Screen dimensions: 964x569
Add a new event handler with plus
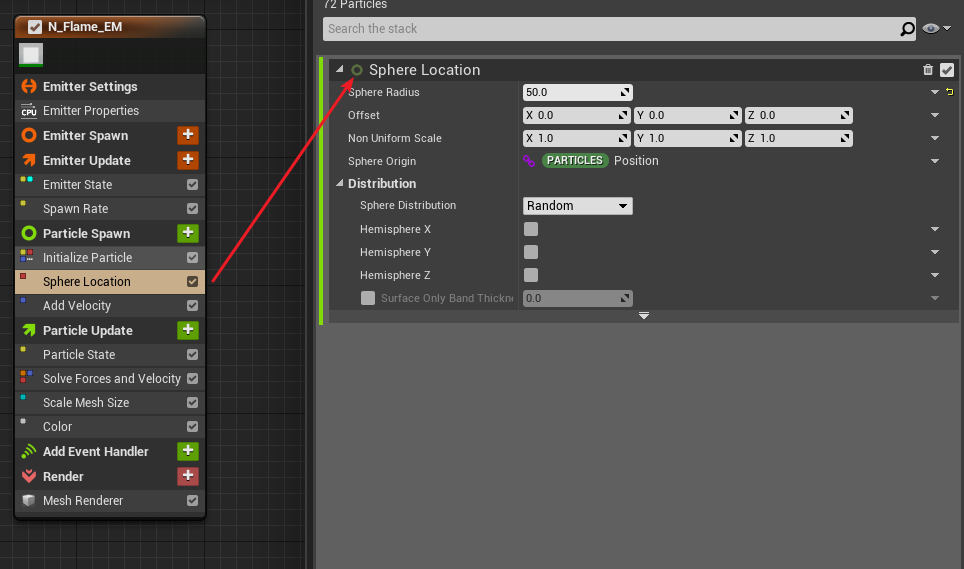188,451
